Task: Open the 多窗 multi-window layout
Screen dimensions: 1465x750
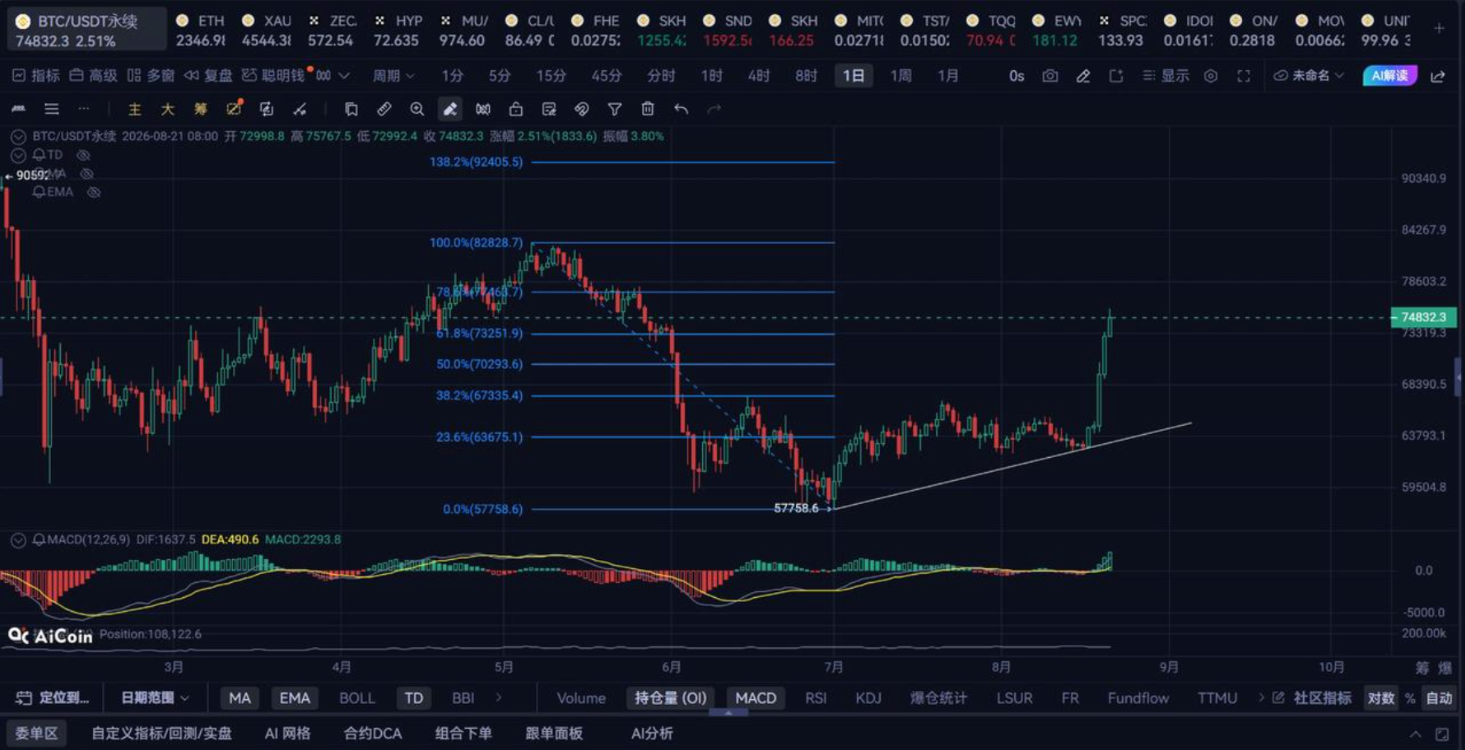Action: [151, 76]
